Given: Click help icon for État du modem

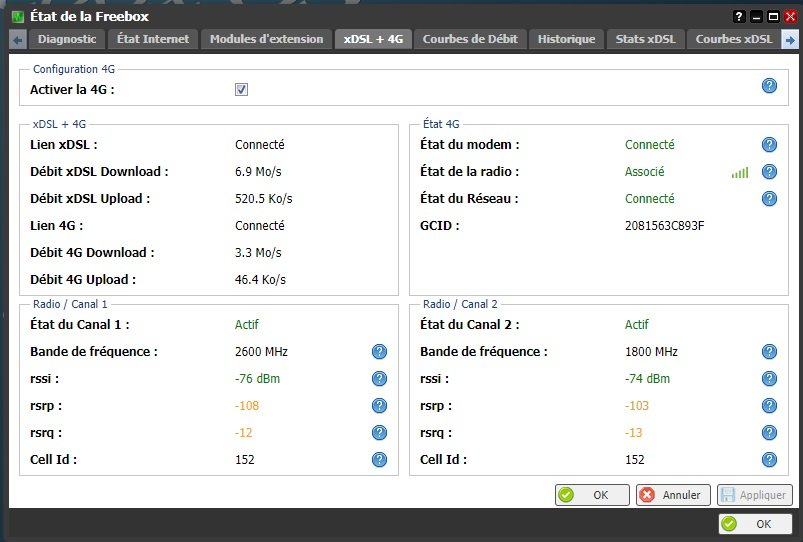Looking at the screenshot, I should click(x=769, y=145).
